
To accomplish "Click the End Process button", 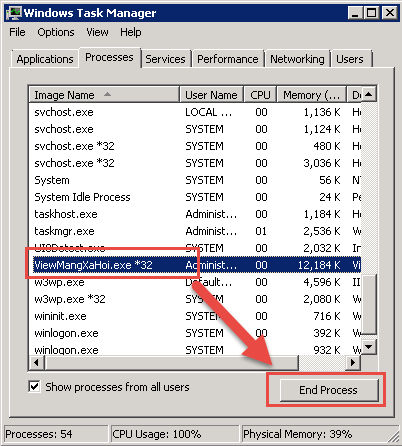I will 329,390.
